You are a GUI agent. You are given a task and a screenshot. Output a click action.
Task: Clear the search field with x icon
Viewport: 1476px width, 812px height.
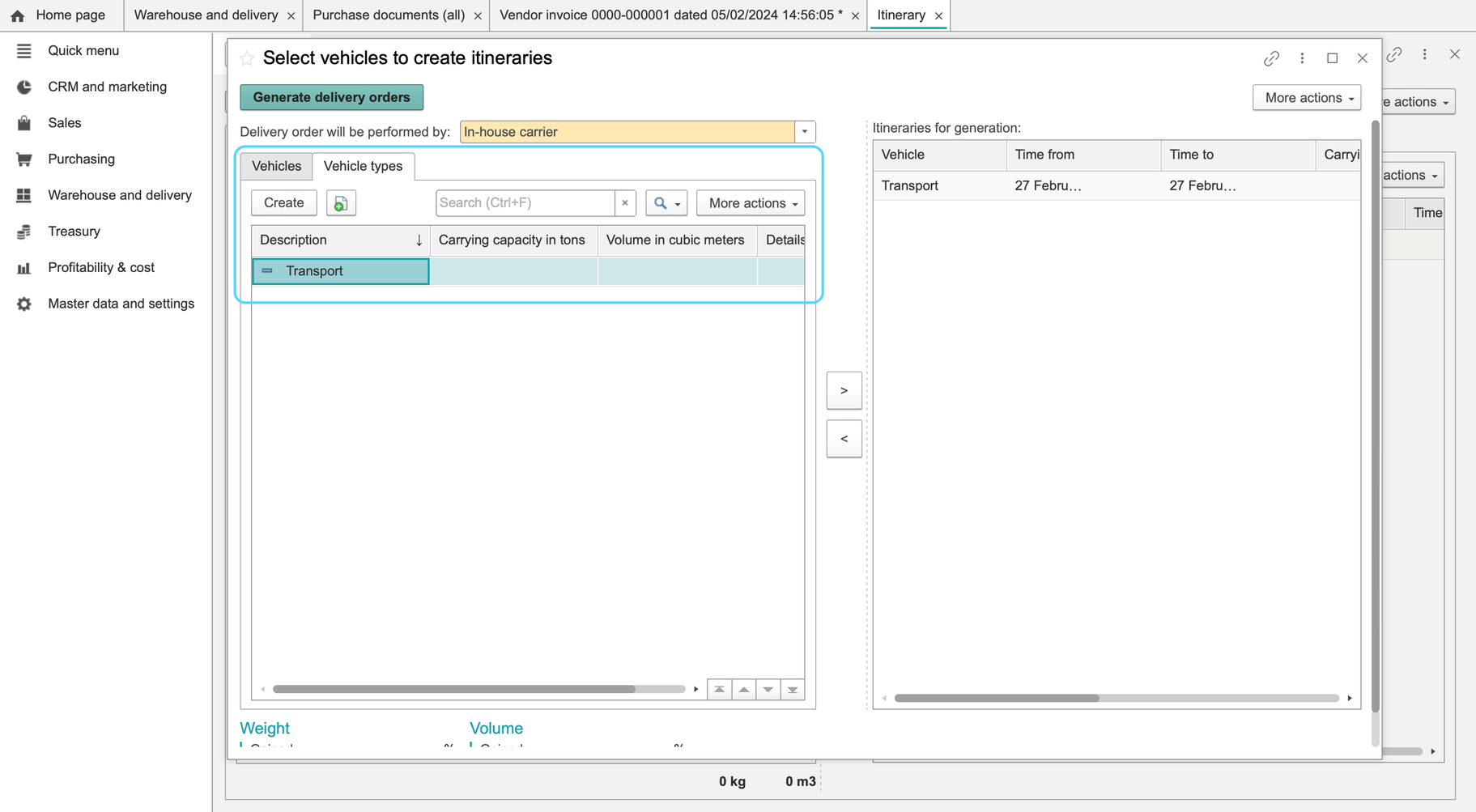[625, 203]
